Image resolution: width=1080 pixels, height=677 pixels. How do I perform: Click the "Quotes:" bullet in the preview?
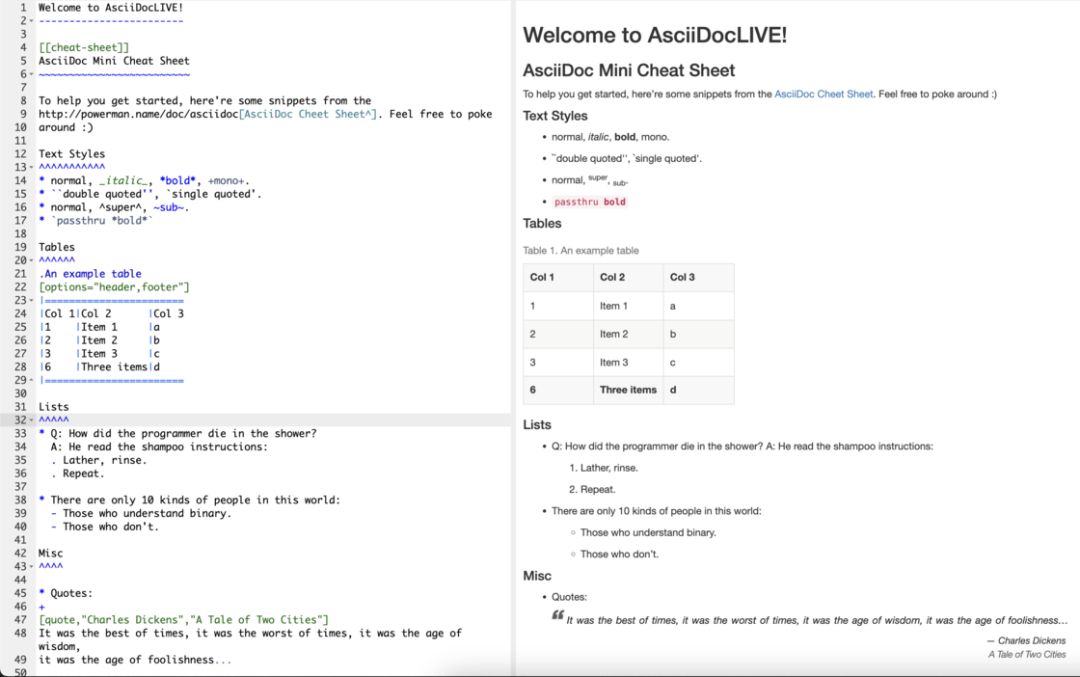tap(569, 597)
